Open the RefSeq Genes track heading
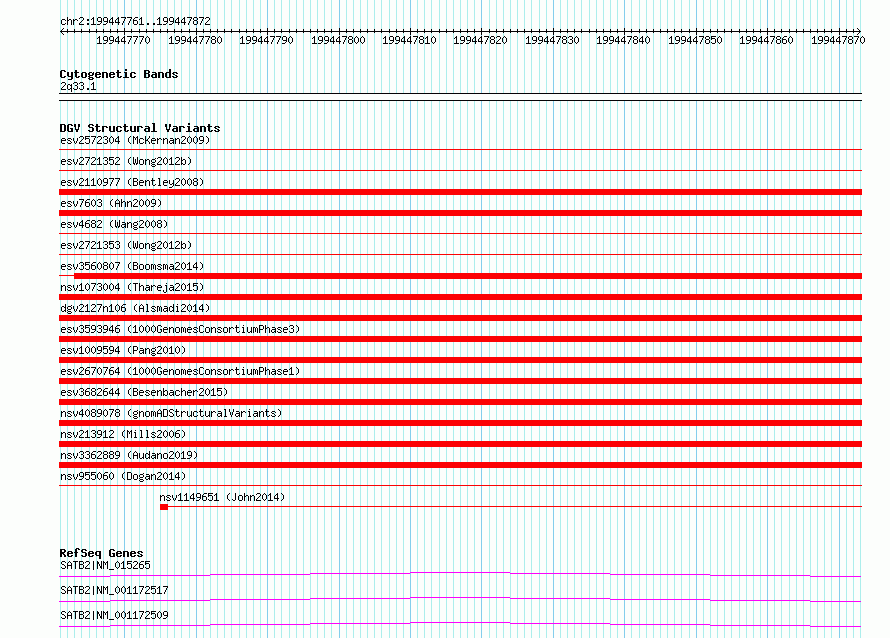The width and height of the screenshot is (890, 638). pos(102,553)
